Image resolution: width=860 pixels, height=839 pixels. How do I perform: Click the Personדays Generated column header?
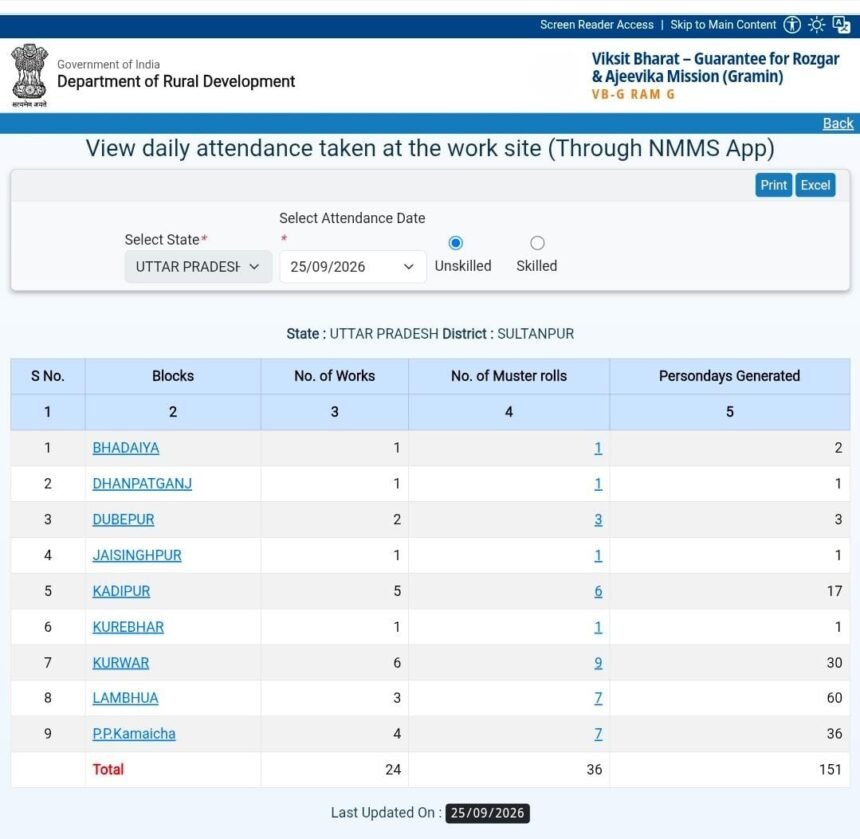click(x=729, y=376)
